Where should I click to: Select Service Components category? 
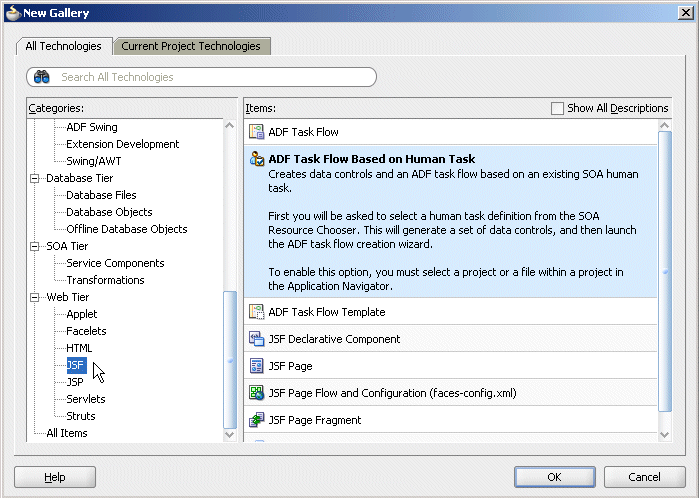click(x=115, y=263)
